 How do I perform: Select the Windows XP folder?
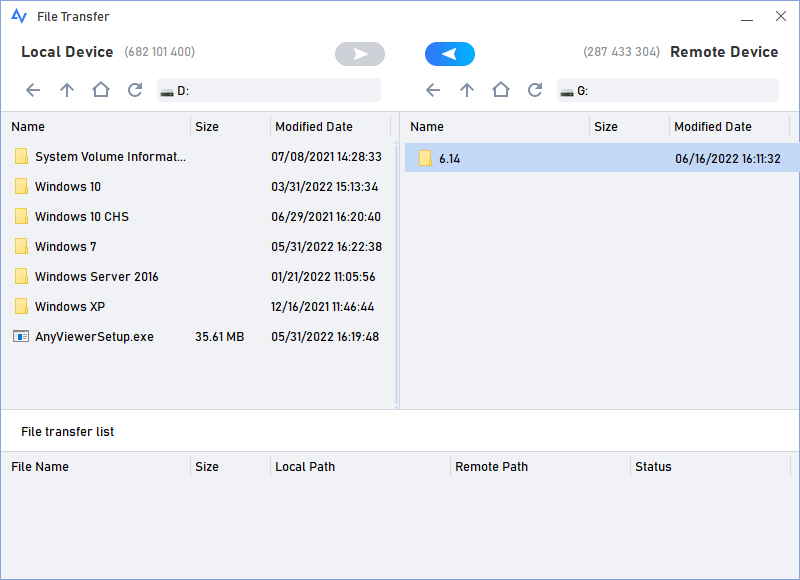(x=70, y=307)
